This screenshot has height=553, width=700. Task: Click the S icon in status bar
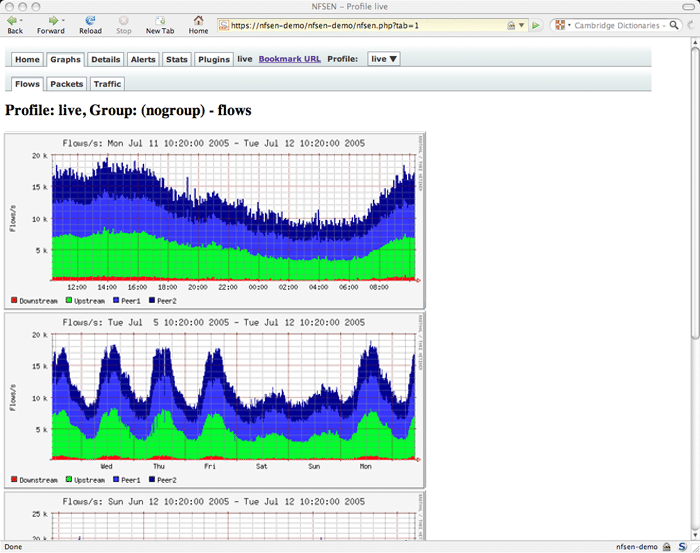click(682, 547)
